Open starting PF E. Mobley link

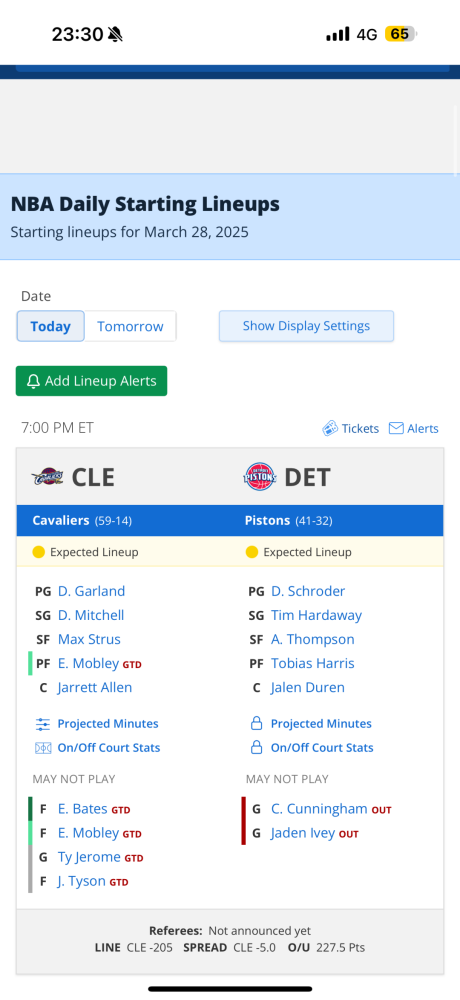89,663
